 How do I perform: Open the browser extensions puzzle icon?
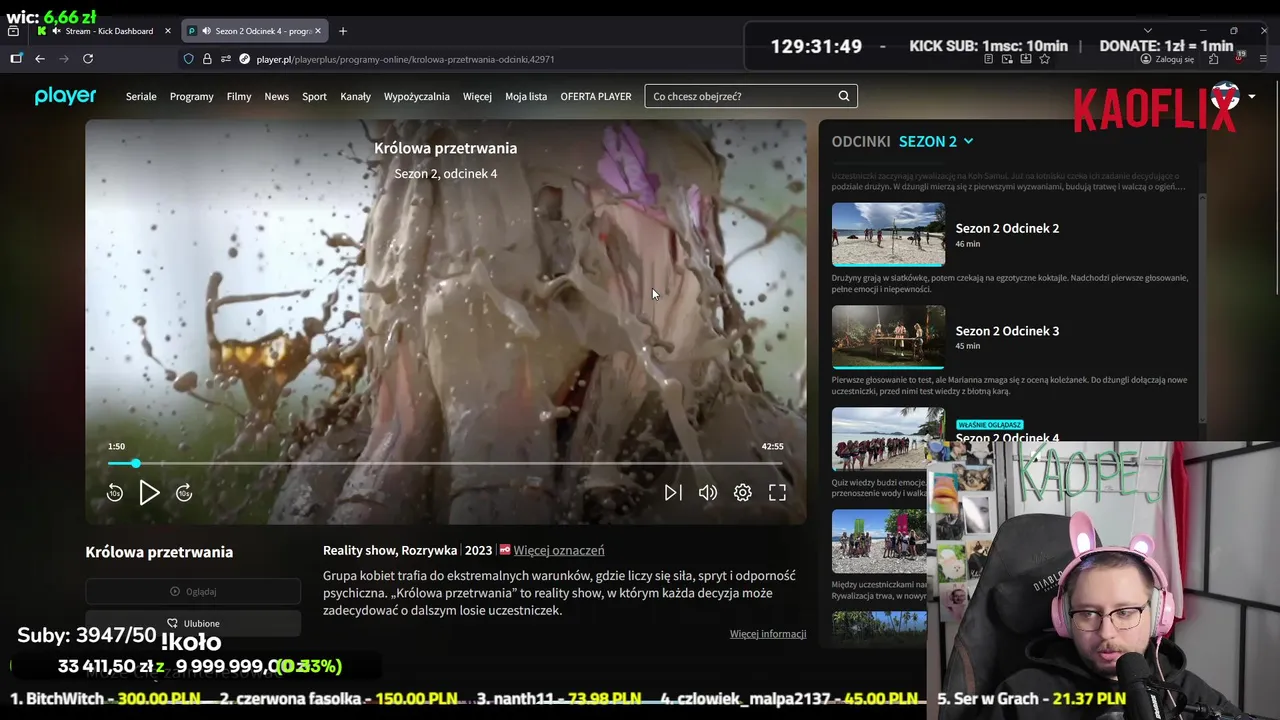tap(1213, 59)
